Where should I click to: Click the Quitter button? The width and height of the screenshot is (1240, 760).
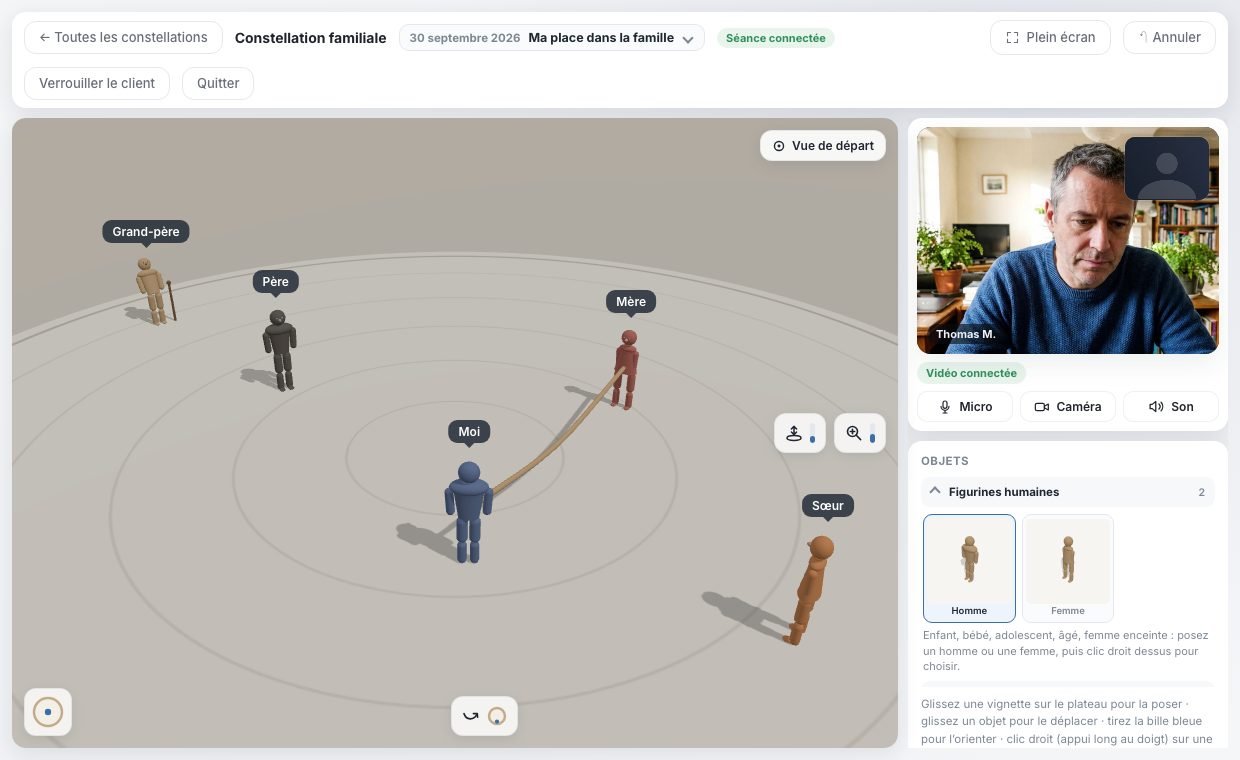point(218,83)
